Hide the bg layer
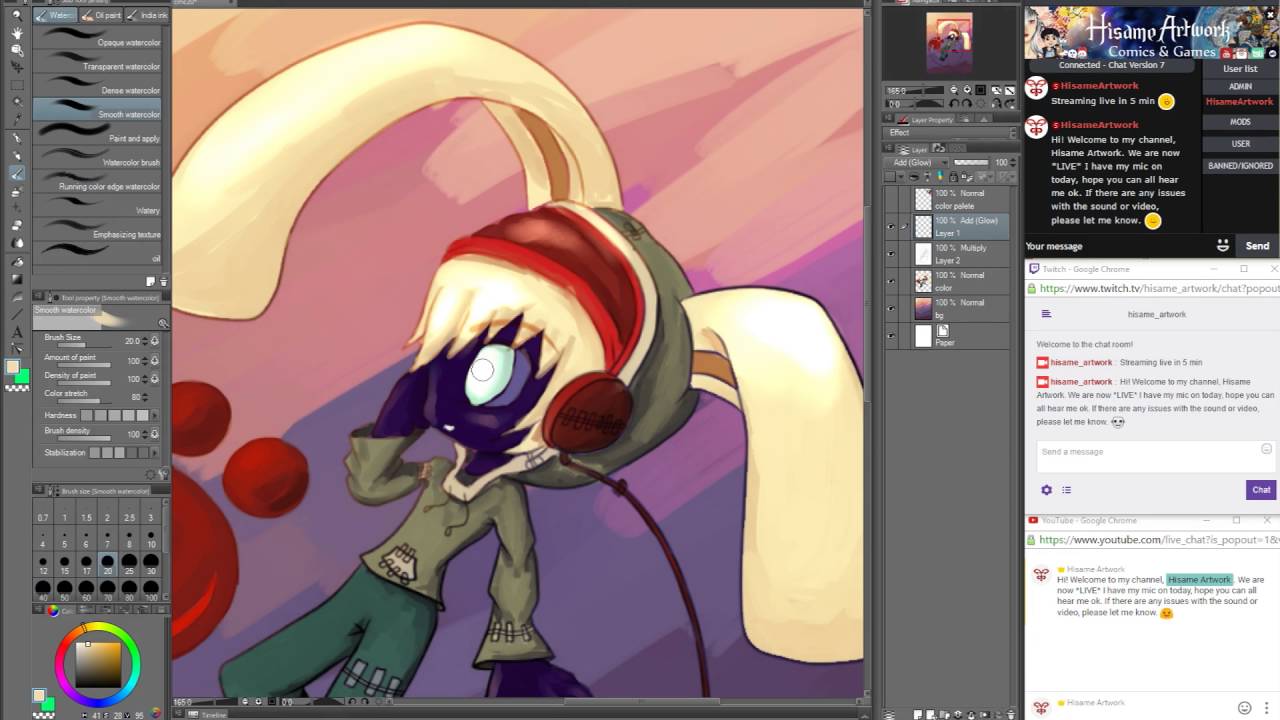This screenshot has height=720, width=1280. click(x=891, y=308)
